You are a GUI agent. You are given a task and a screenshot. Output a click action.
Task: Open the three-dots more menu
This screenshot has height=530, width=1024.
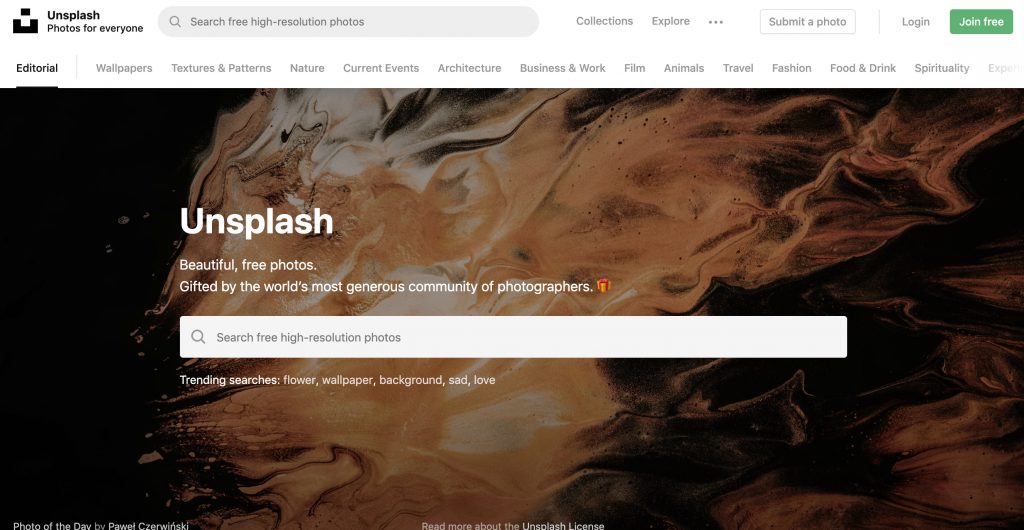point(716,22)
